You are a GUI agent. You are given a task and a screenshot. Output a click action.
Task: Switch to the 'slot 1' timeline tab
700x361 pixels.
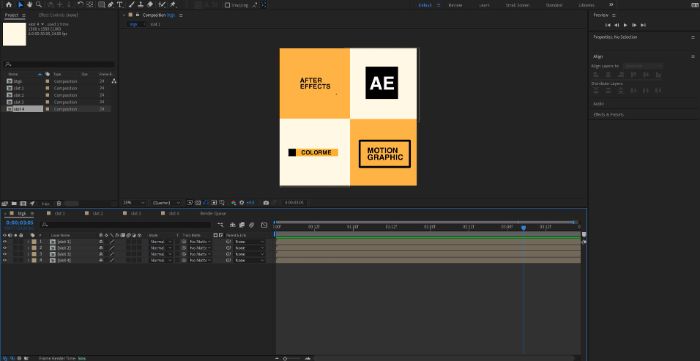pos(60,213)
